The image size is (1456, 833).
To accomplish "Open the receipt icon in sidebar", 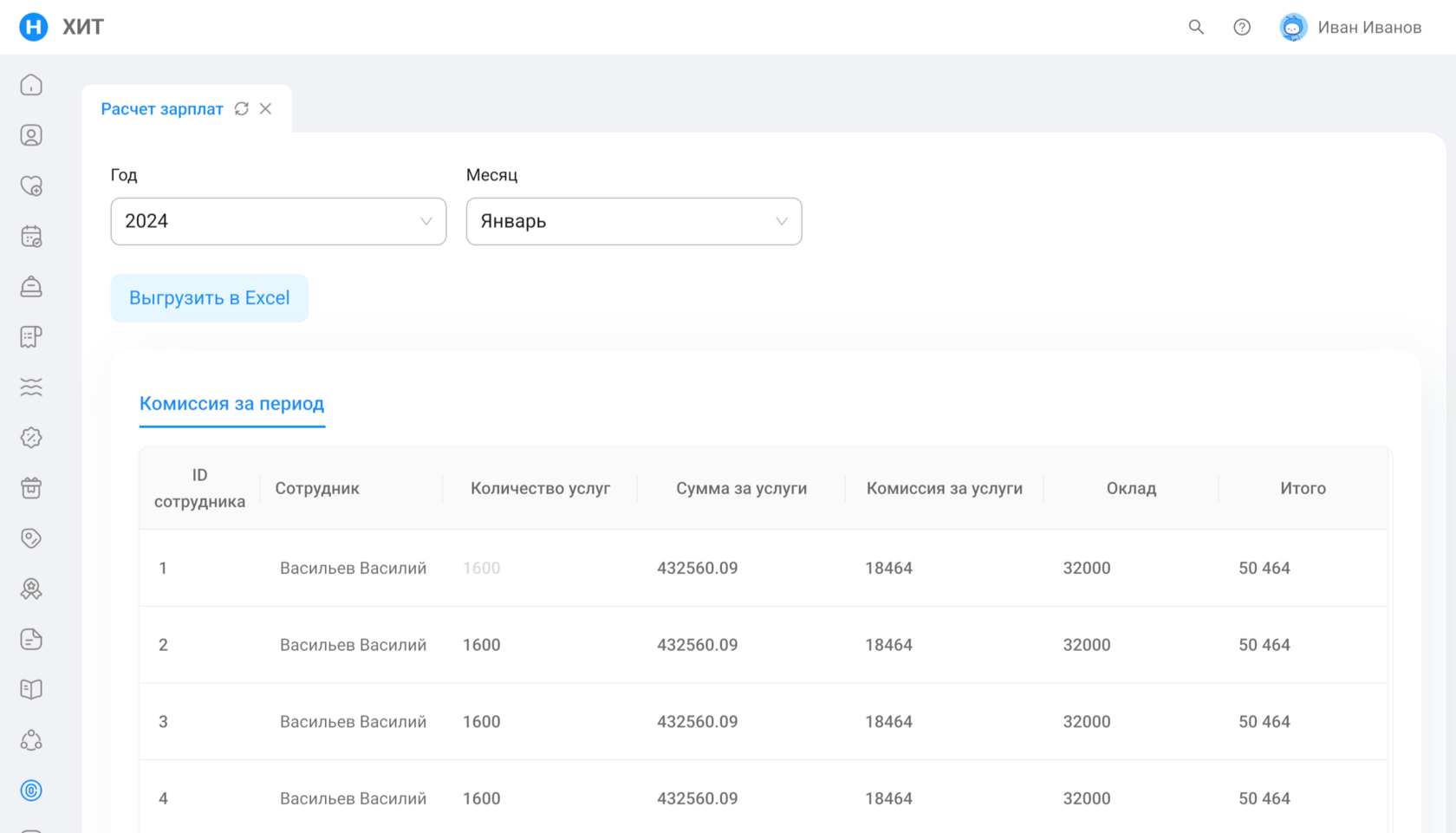I will [x=31, y=337].
